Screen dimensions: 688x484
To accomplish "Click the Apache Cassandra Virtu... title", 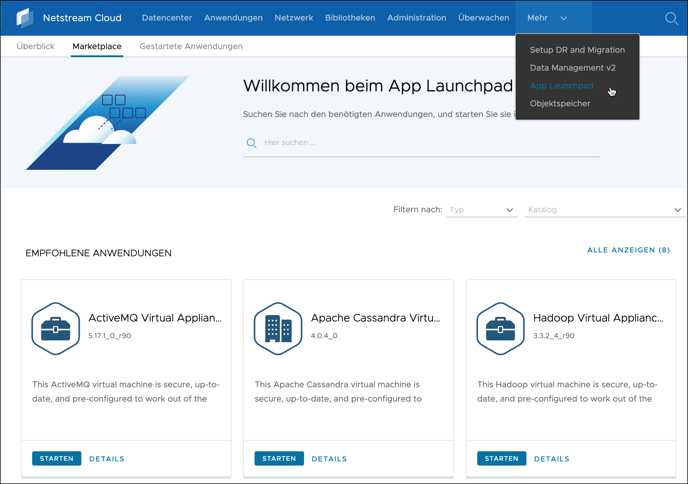I will click(376, 318).
